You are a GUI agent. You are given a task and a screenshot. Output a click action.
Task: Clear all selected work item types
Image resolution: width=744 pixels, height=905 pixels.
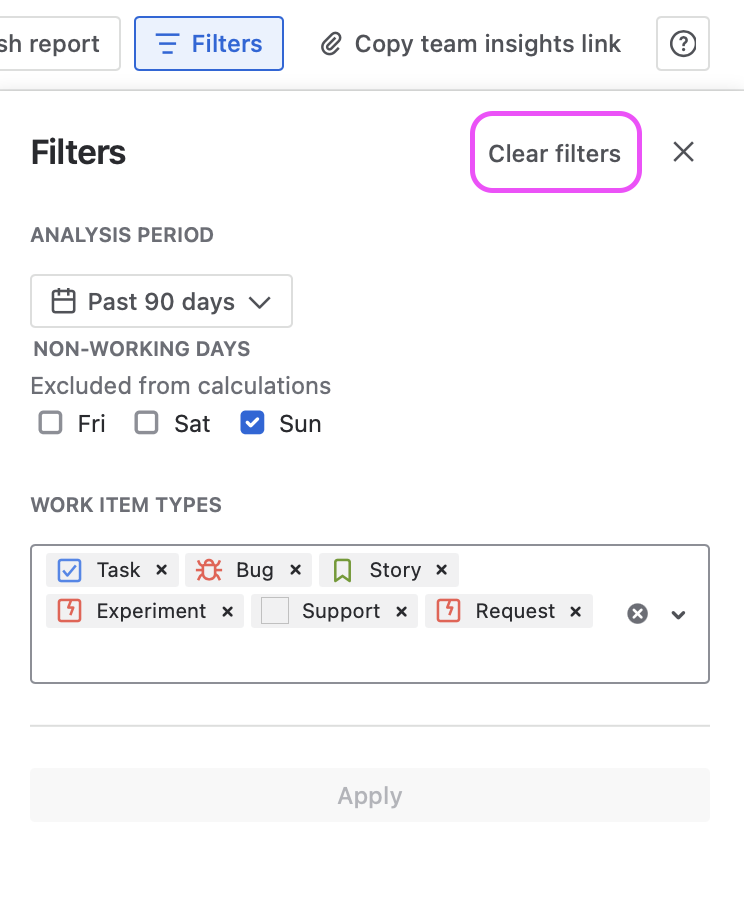click(x=637, y=614)
